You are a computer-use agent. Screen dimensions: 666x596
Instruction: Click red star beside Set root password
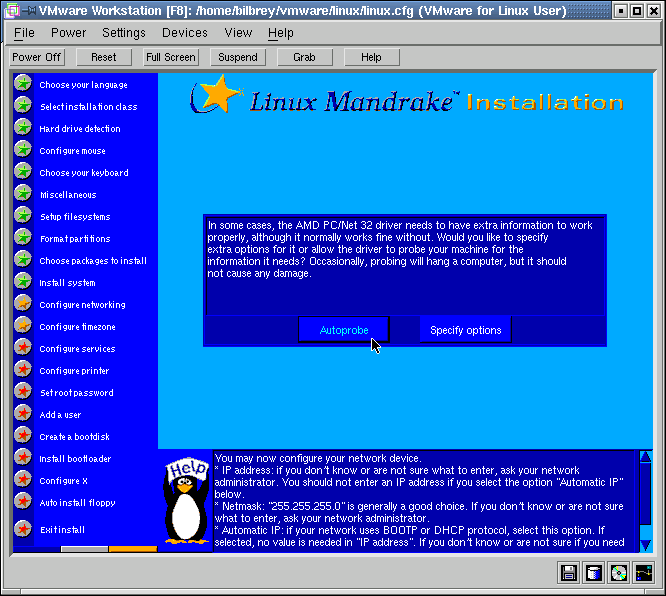pos(22,392)
